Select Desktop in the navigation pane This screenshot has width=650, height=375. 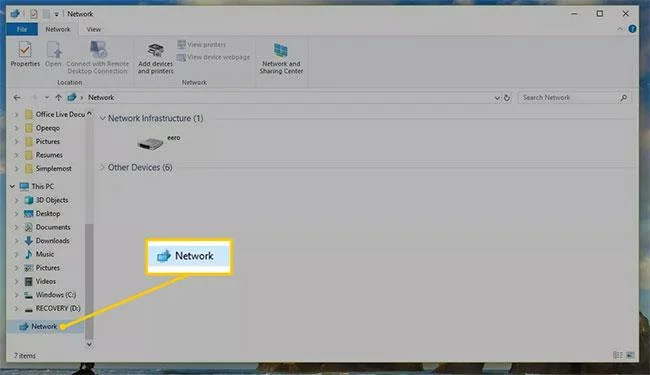coord(42,214)
